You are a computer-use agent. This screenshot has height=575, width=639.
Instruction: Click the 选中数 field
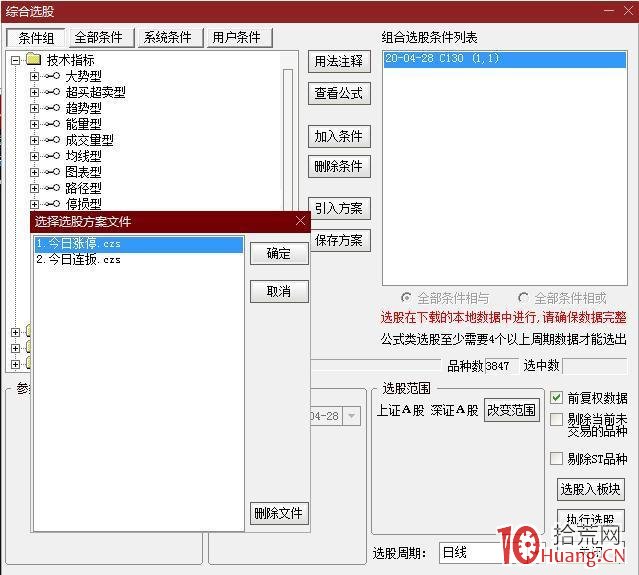(595, 366)
